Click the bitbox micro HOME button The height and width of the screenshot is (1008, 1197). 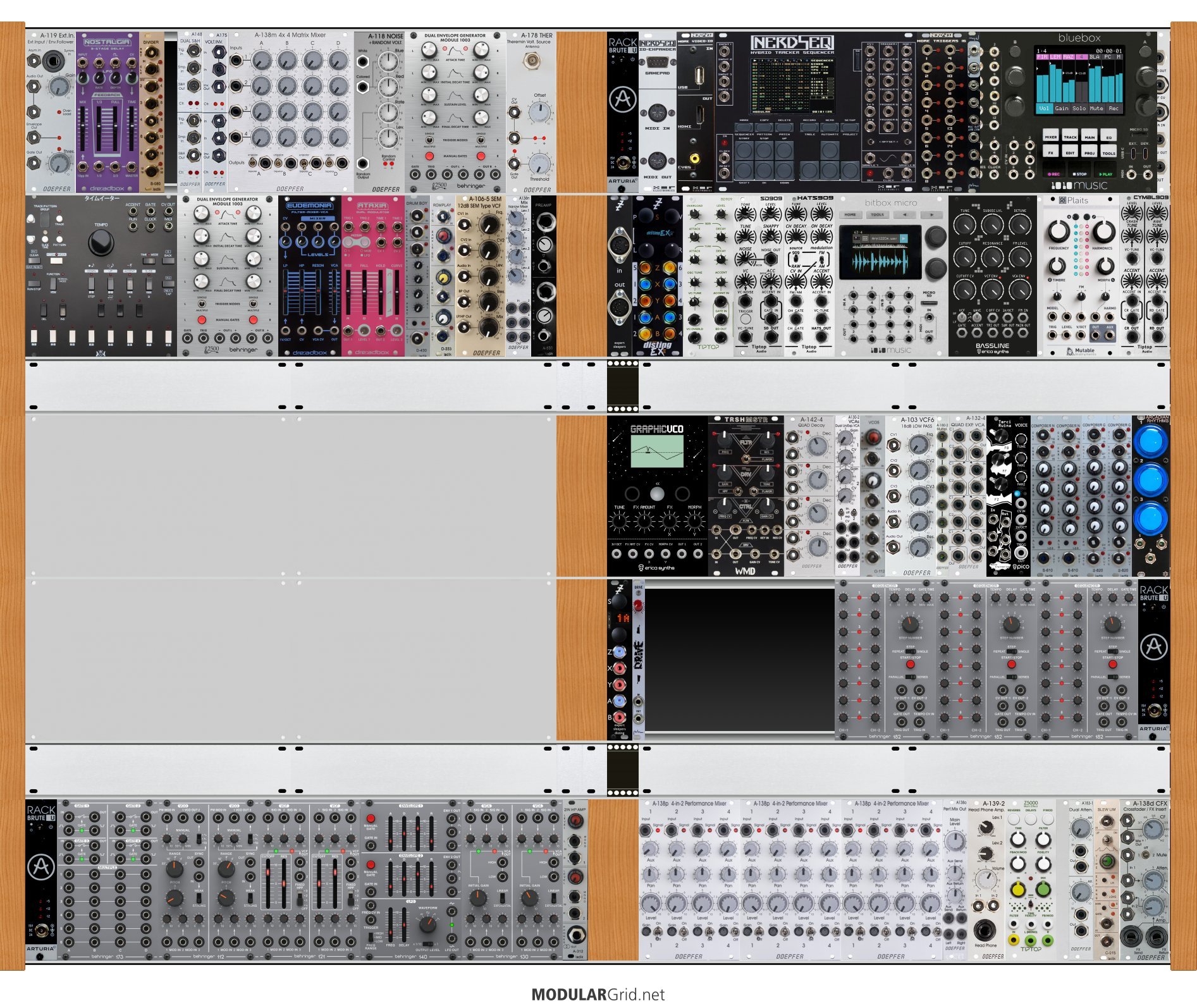pos(850,214)
